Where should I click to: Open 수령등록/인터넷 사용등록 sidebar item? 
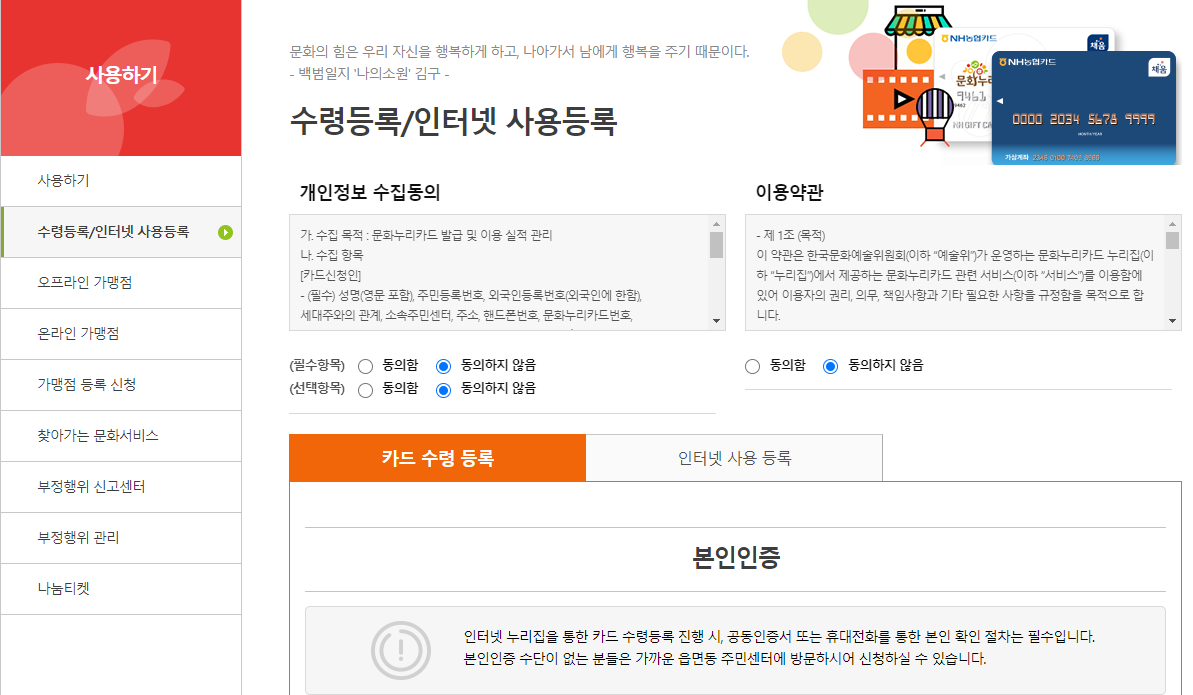(x=122, y=232)
